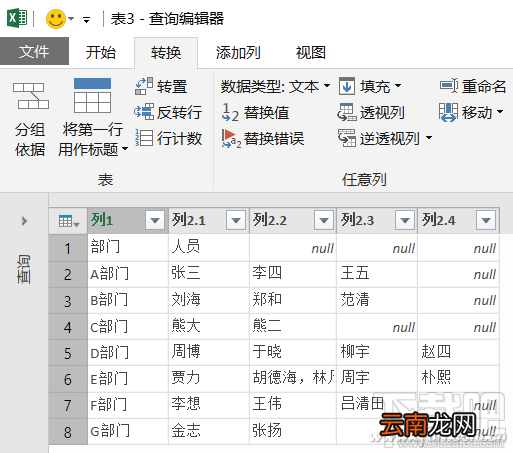Click the cell containing 王伟

[293, 405]
